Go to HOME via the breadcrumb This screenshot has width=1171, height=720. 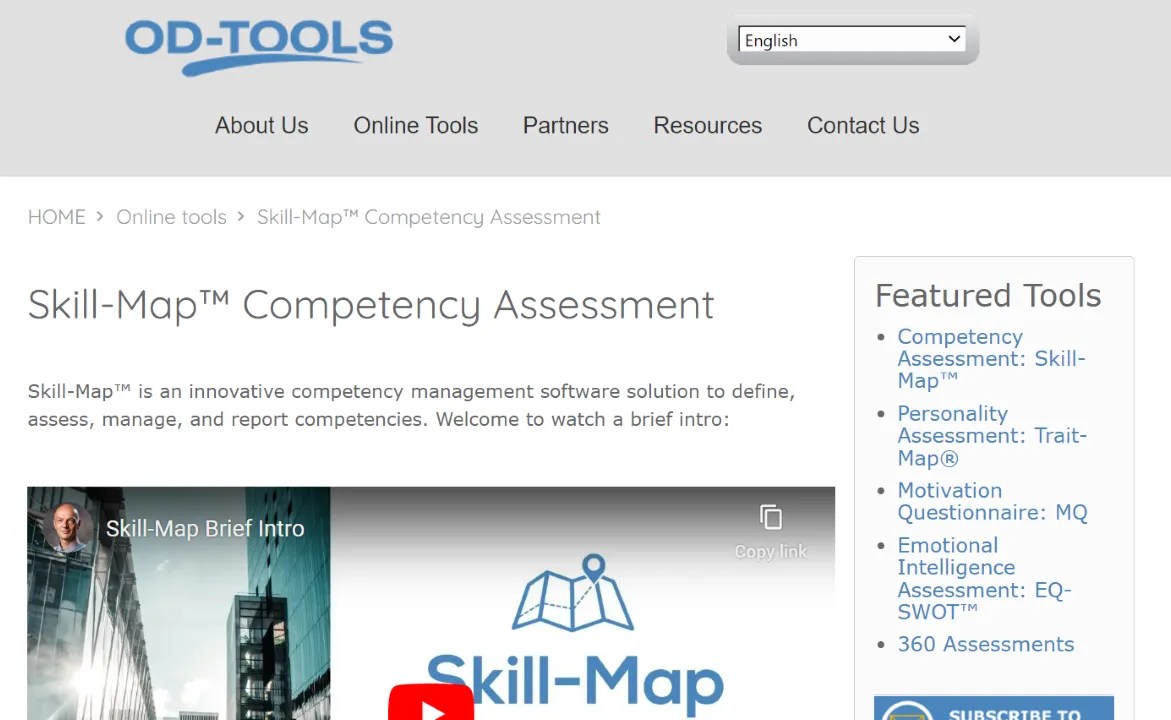click(56, 217)
